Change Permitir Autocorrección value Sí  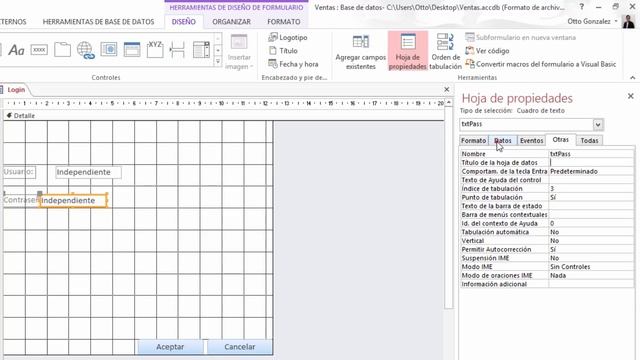[x=591, y=249]
